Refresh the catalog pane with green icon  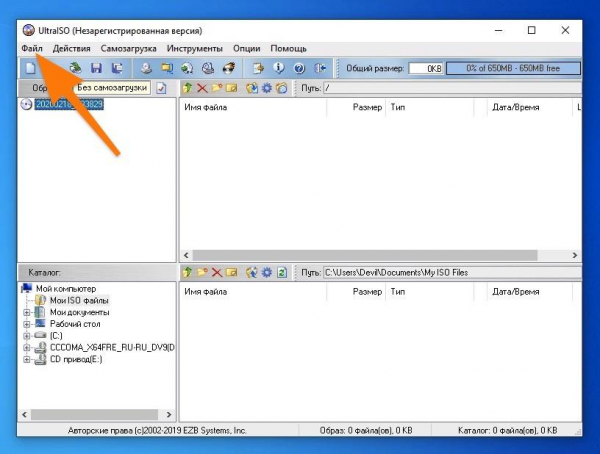282,273
